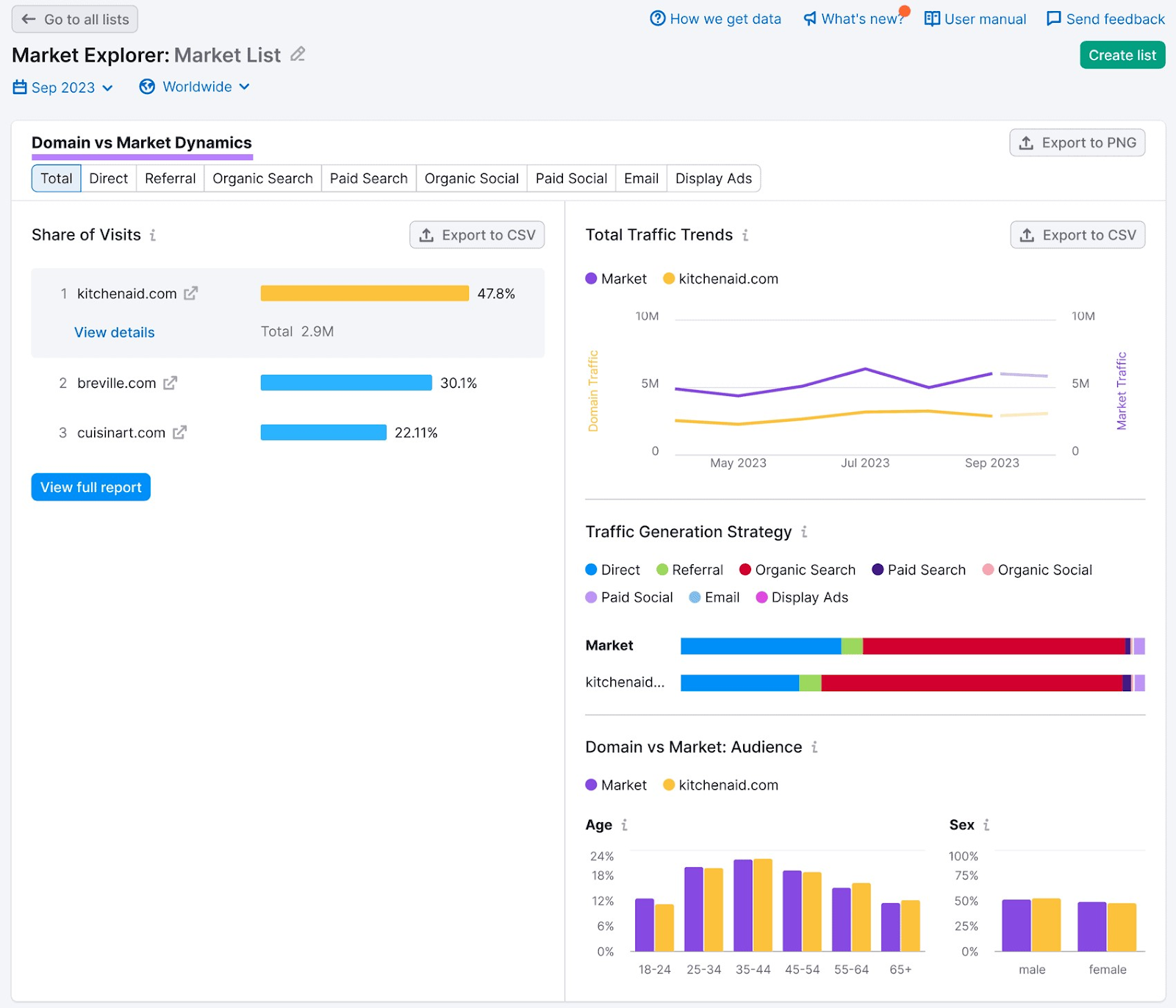Open breville.com external link icon
This screenshot has width=1176, height=1008.
coord(171,383)
